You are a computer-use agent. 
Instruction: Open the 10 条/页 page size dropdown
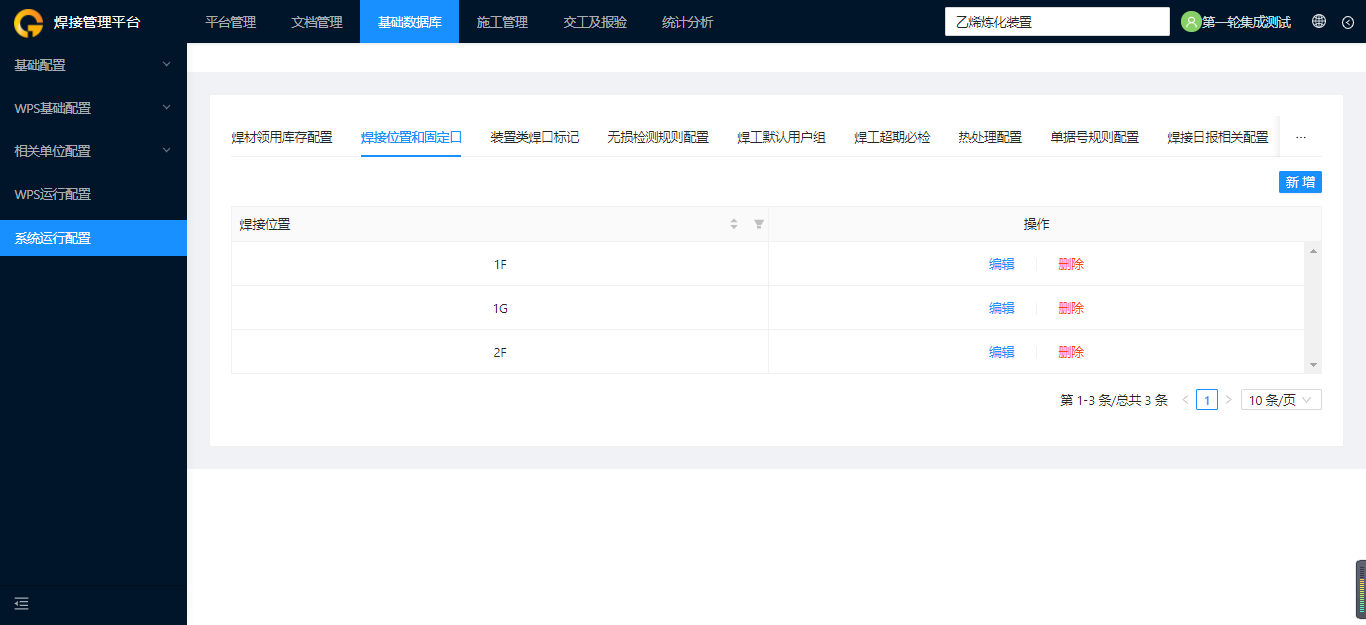click(x=1281, y=400)
